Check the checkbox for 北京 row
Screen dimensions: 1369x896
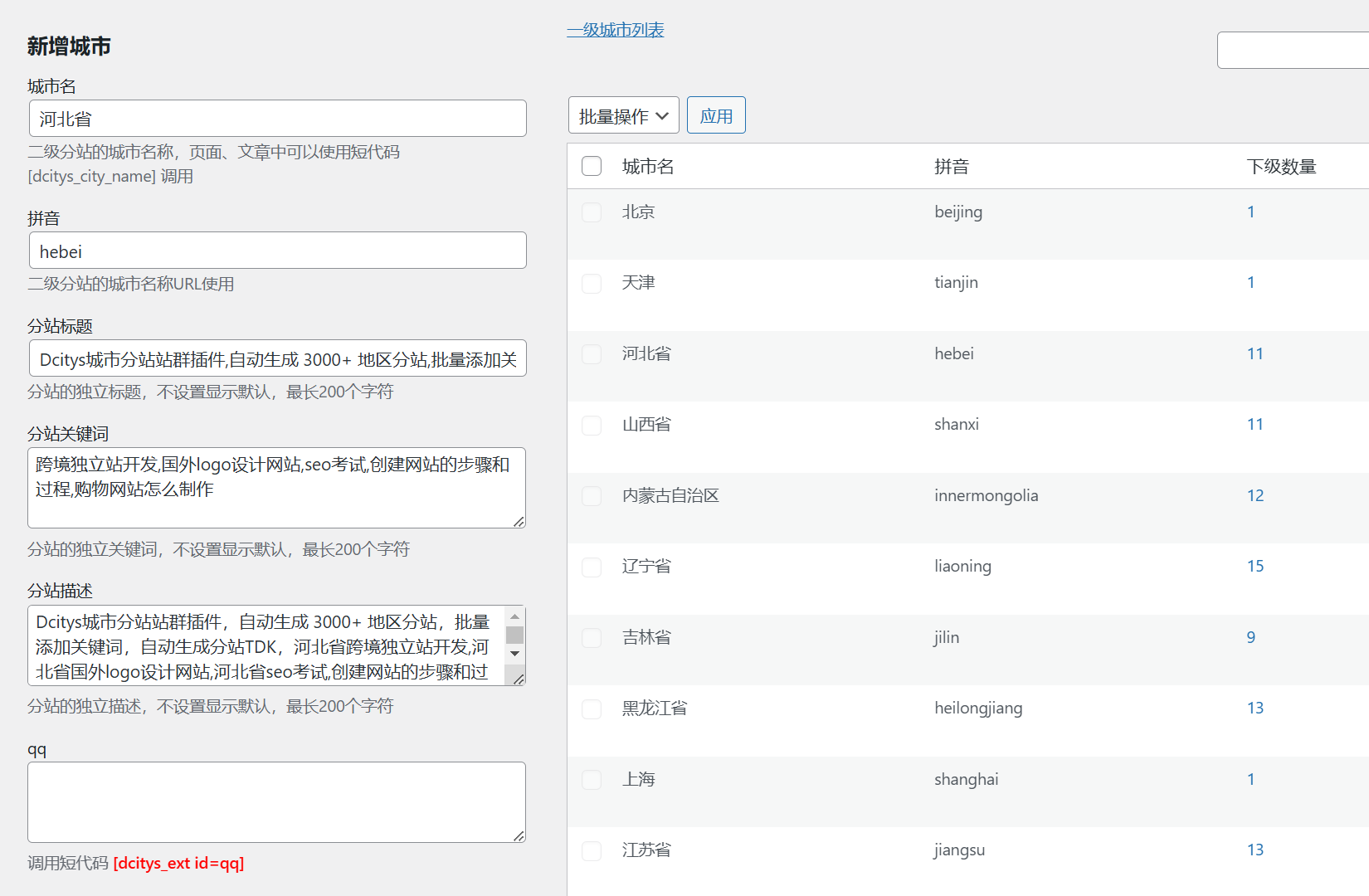pyautogui.click(x=592, y=212)
